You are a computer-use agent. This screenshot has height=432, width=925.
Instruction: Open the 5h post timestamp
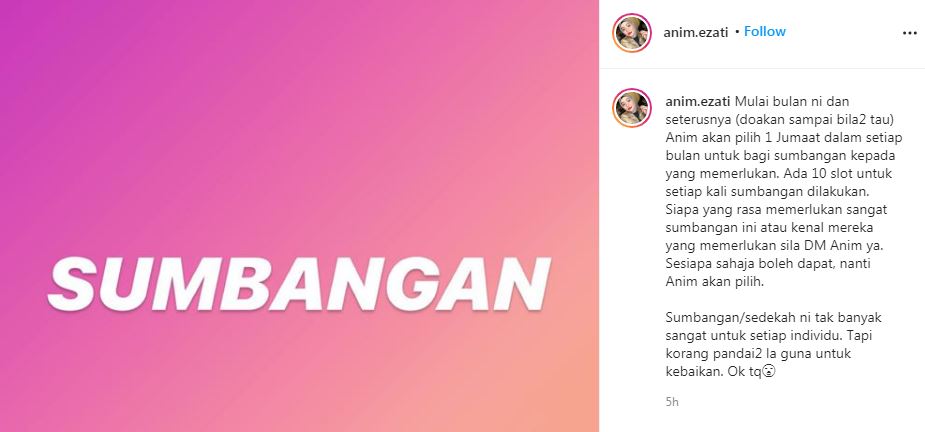(x=672, y=402)
